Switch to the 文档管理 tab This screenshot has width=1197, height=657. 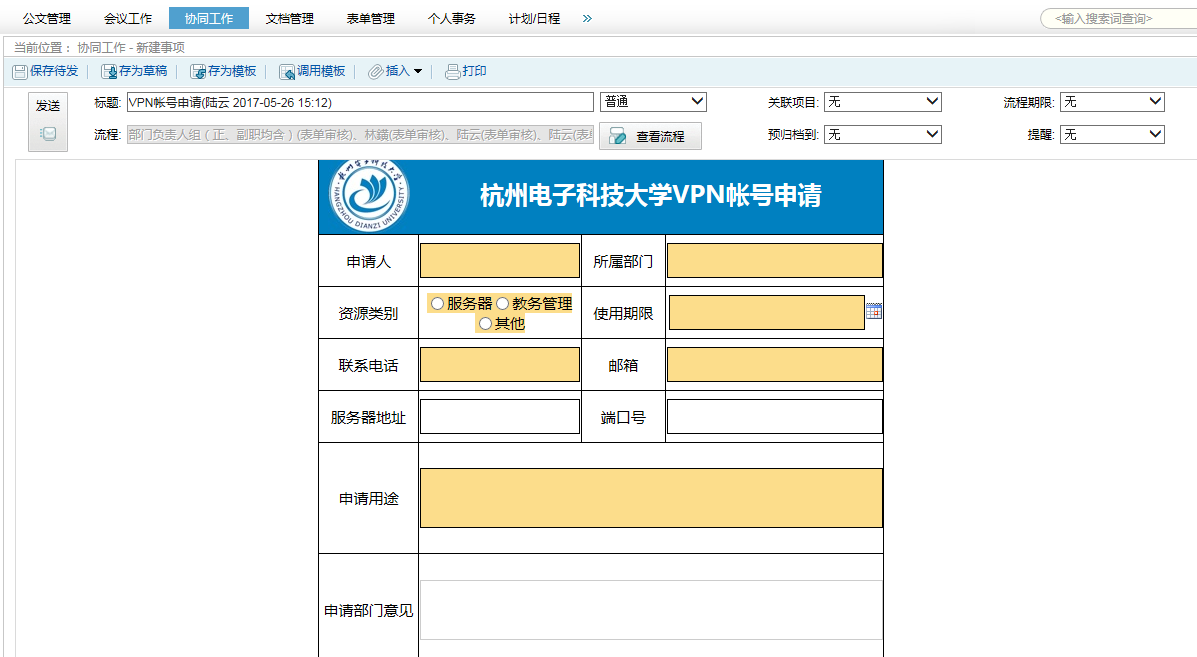(290, 18)
